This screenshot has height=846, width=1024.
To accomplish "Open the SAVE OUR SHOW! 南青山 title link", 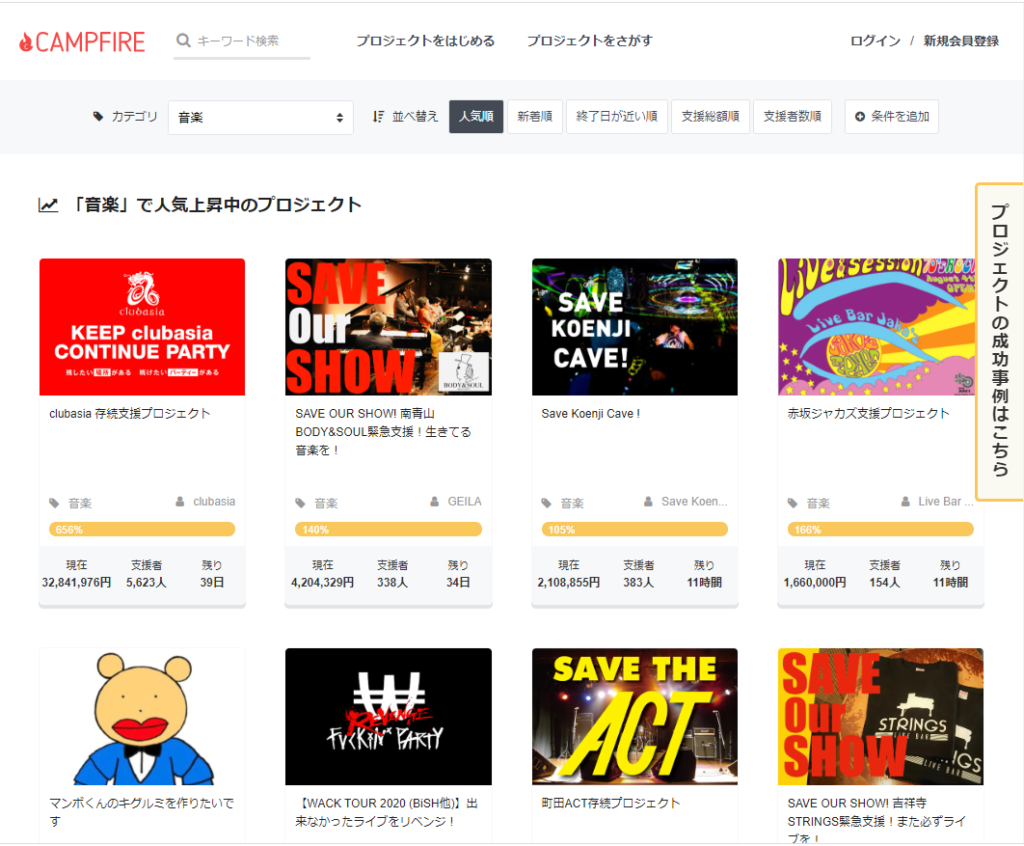I will click(x=383, y=432).
